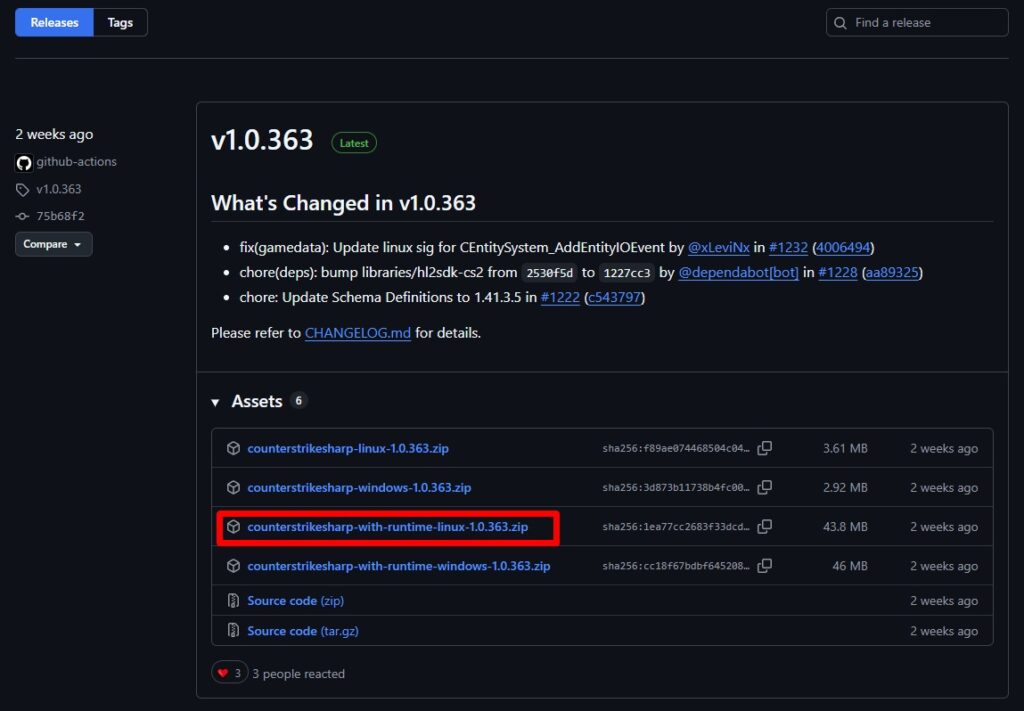This screenshot has height=711, width=1024.
Task: Copy sha256 hash for counterstrikesharp-linux zip
Action: [765, 449]
